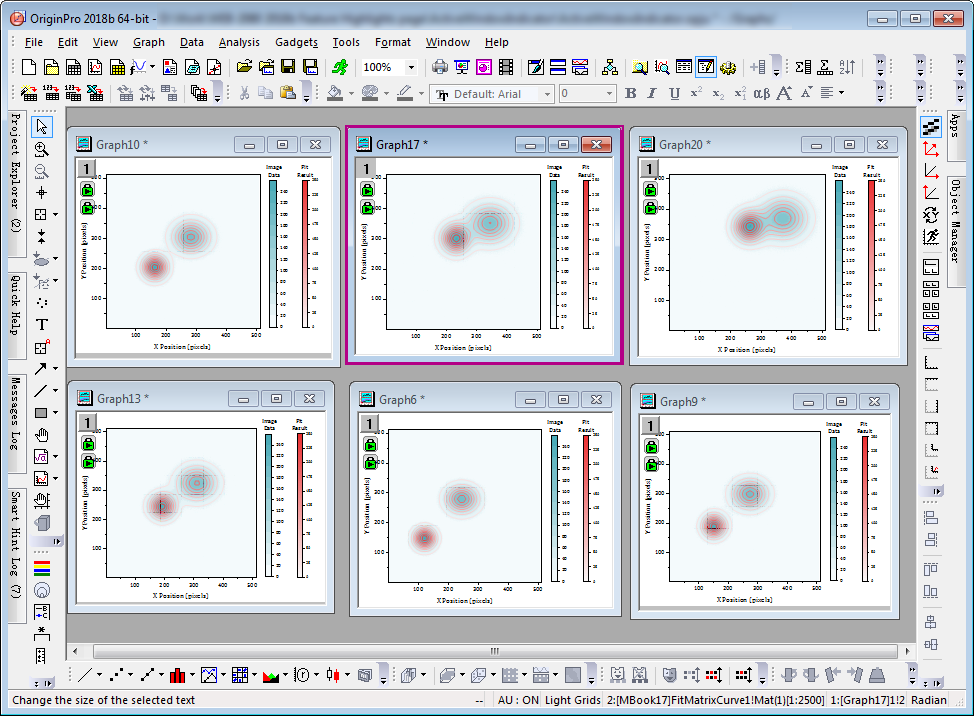This screenshot has width=974, height=716.
Task: Open the Gadgets menu
Action: [x=296, y=42]
